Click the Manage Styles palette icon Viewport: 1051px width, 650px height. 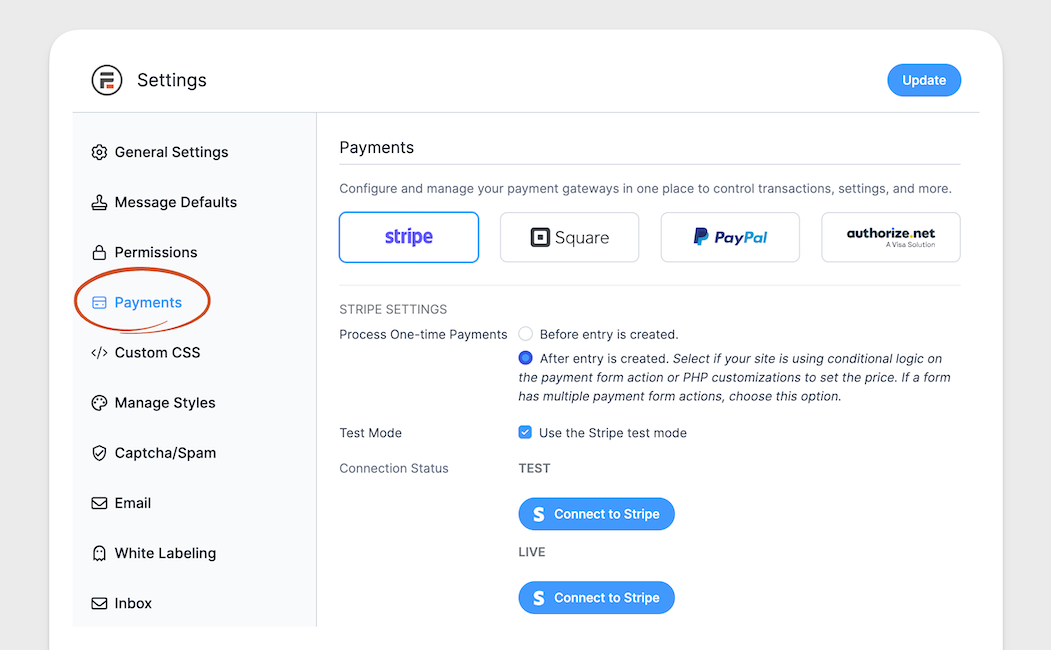99,403
